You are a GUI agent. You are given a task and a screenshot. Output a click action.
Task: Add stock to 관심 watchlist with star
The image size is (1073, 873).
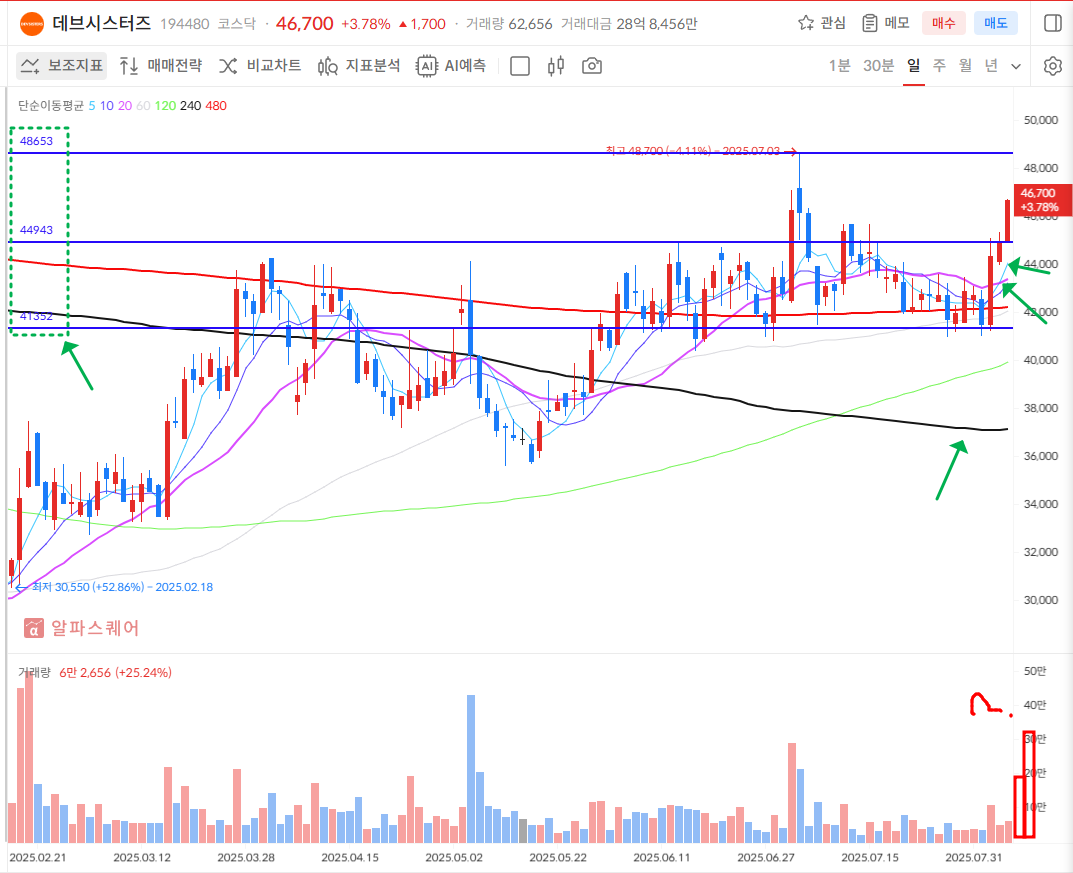click(x=822, y=23)
